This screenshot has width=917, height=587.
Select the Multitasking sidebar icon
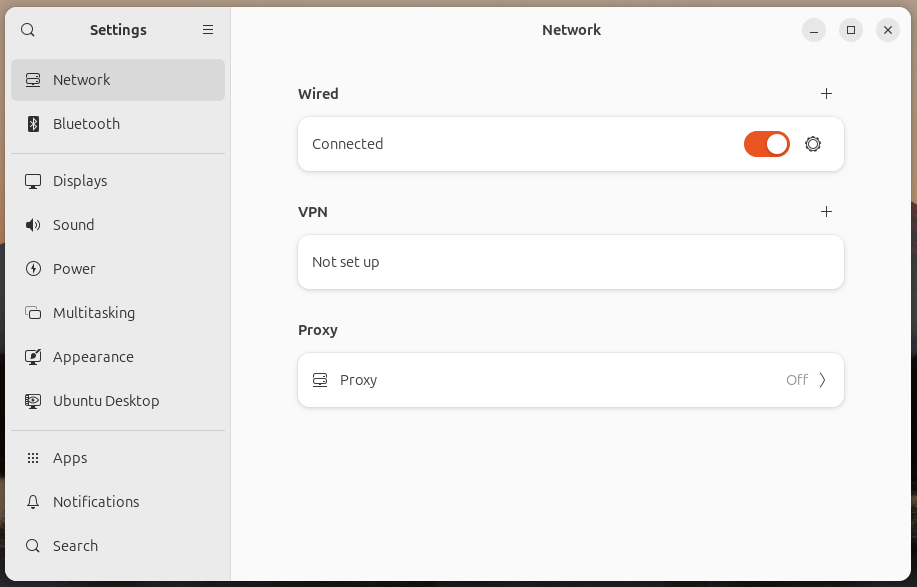point(32,313)
